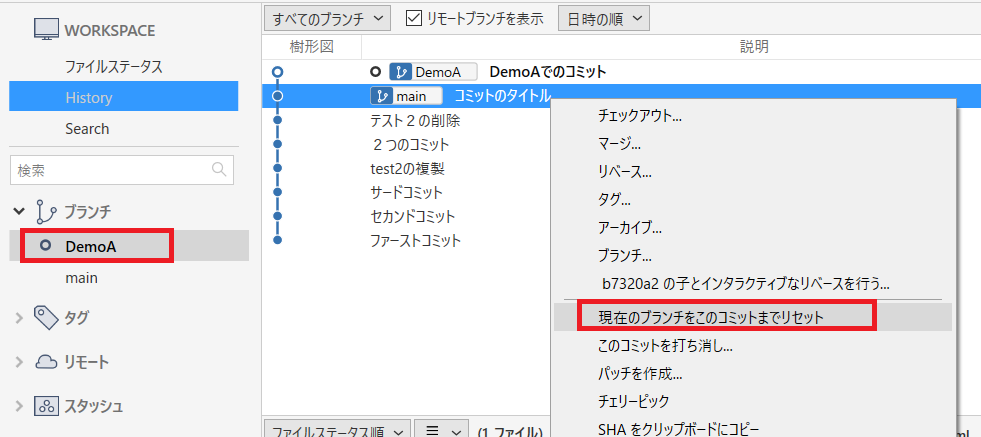Click the branch icon beside ブランチ
This screenshot has height=437, width=981.
[45, 211]
